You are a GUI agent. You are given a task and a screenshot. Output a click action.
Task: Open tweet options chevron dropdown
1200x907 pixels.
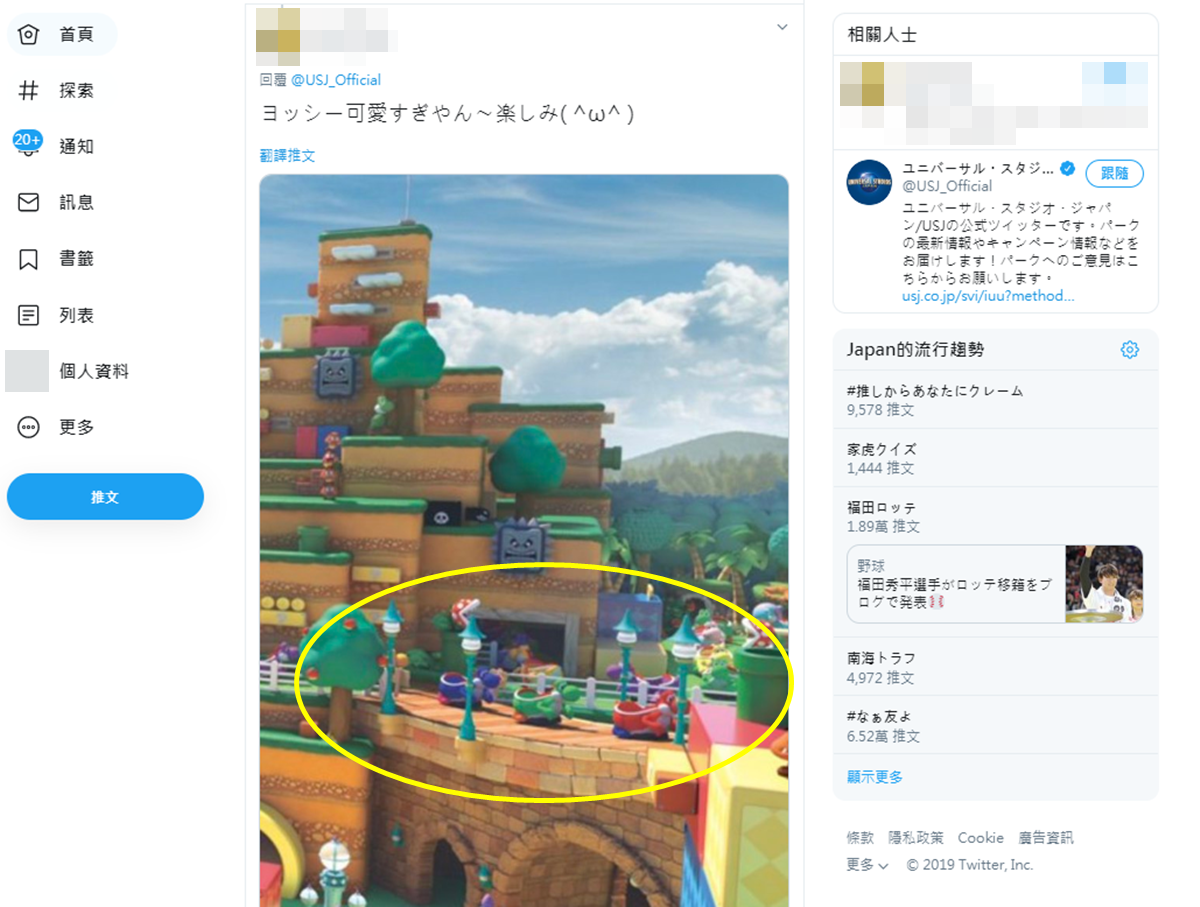(782, 27)
